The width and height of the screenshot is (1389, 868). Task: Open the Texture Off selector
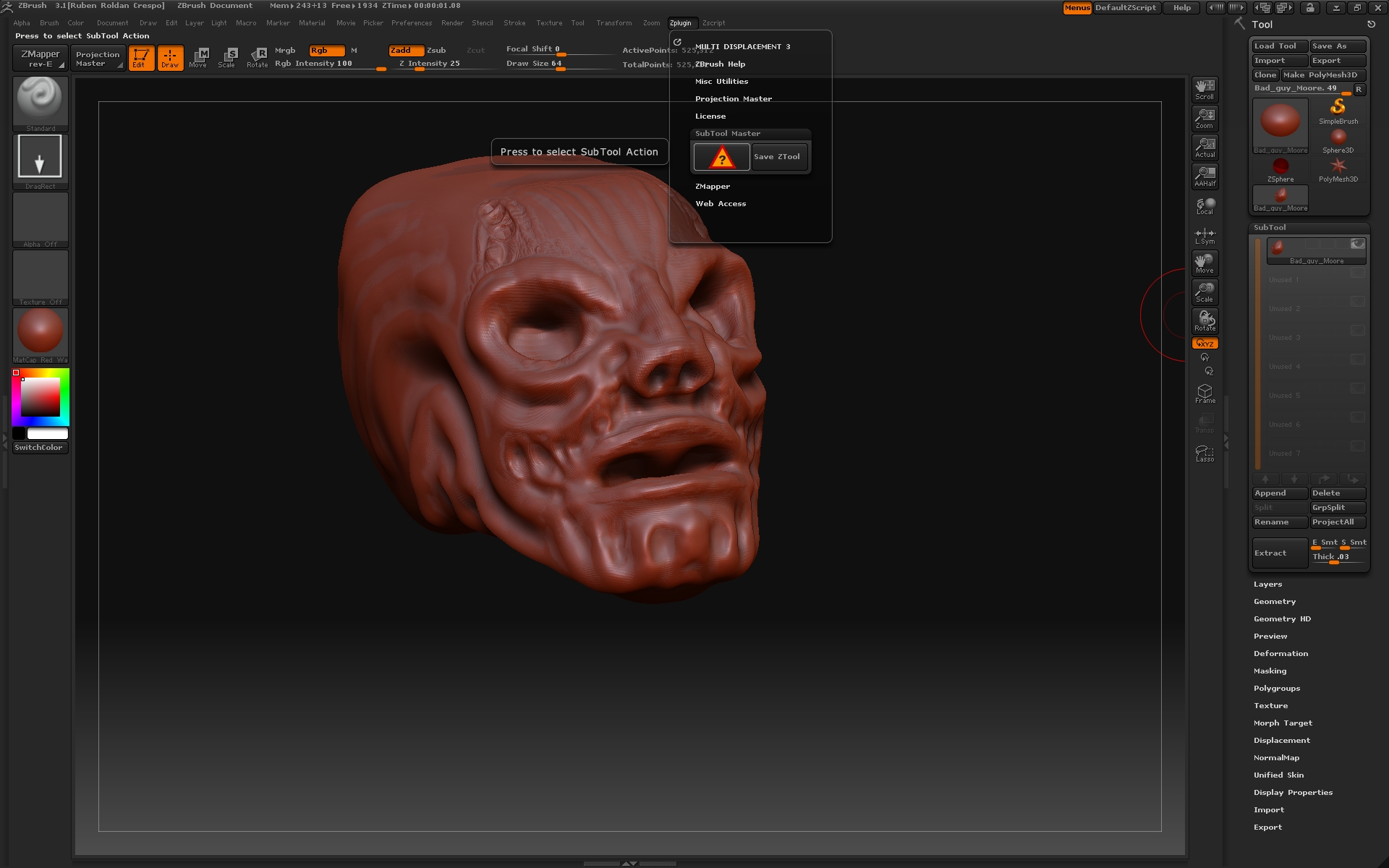coord(41,278)
